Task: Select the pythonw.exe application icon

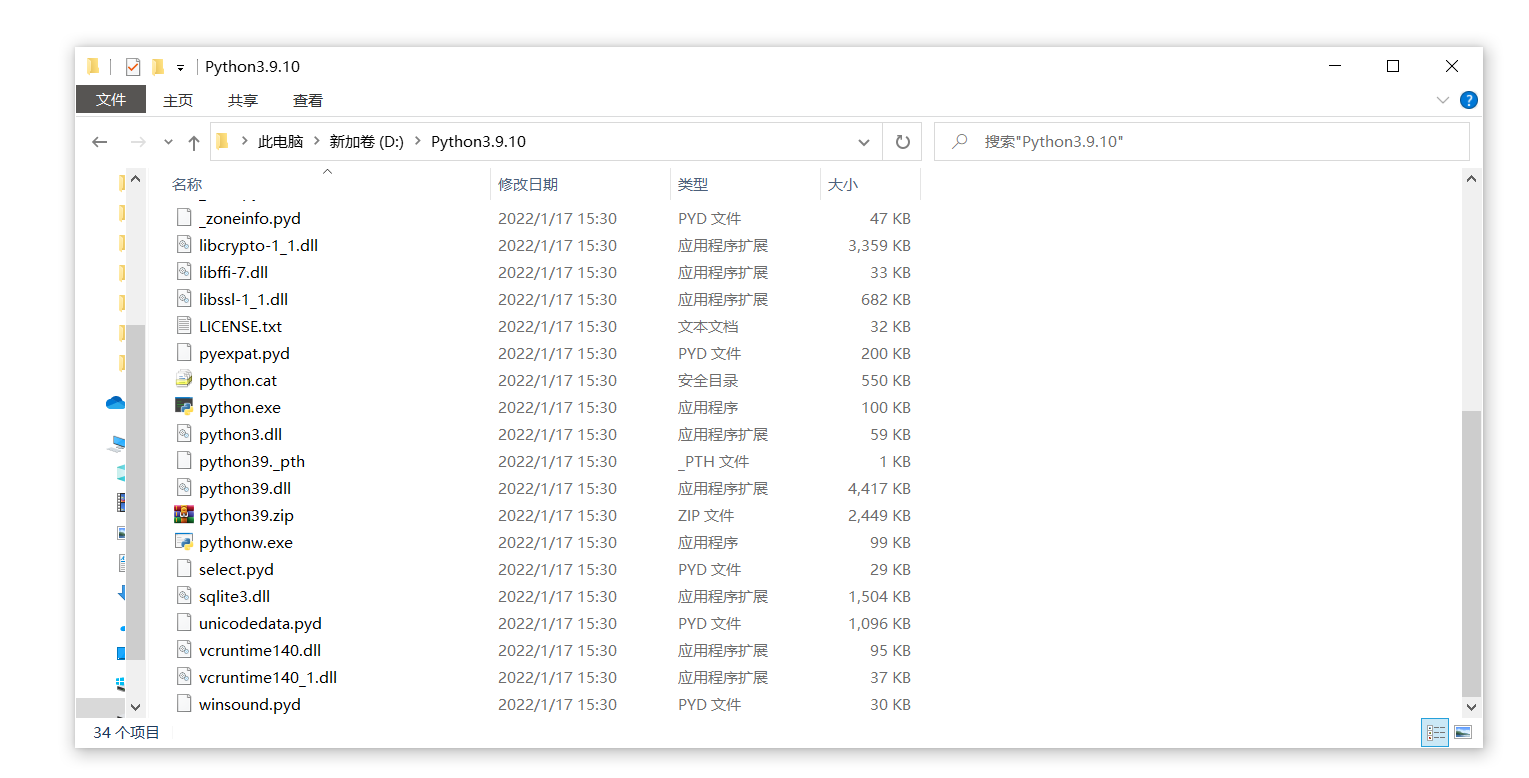Action: tap(183, 542)
